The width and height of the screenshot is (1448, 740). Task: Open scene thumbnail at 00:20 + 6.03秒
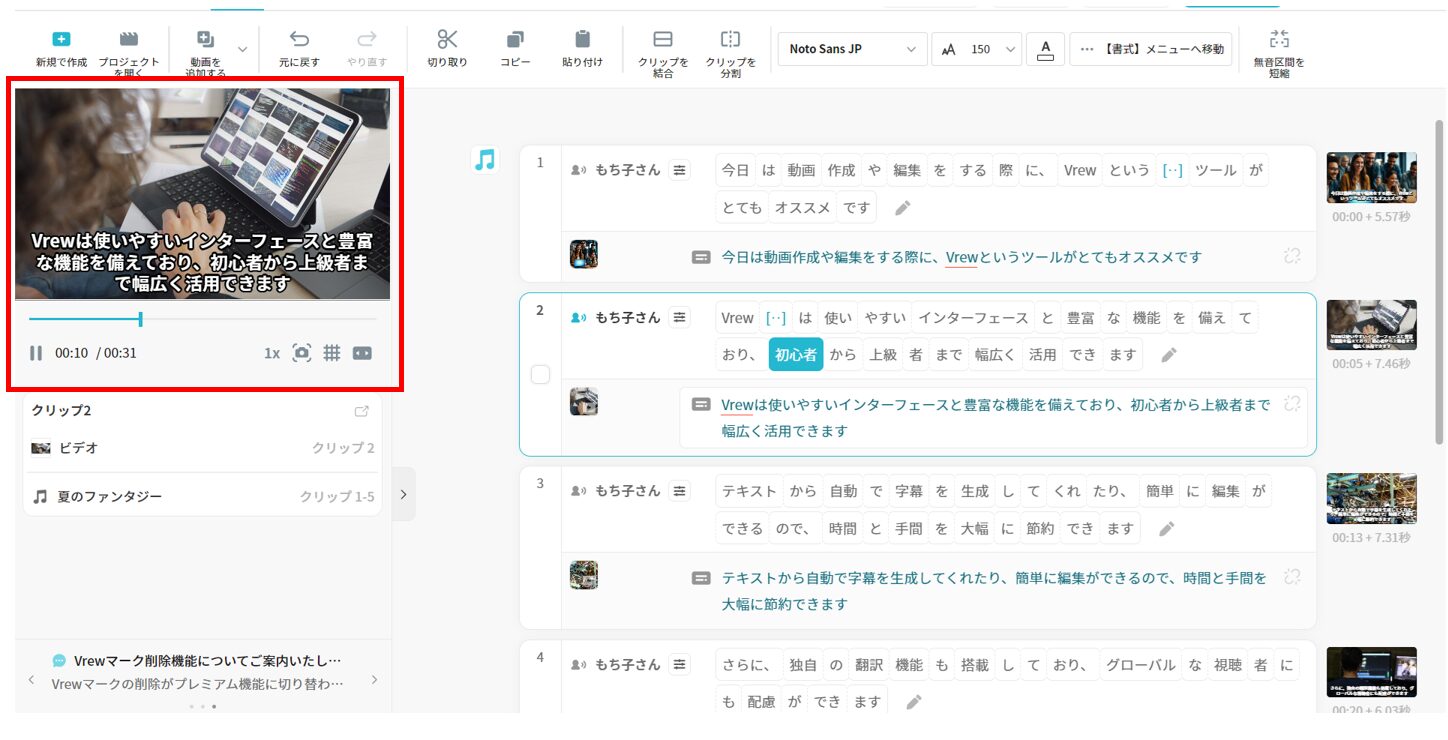pyautogui.click(x=1371, y=672)
